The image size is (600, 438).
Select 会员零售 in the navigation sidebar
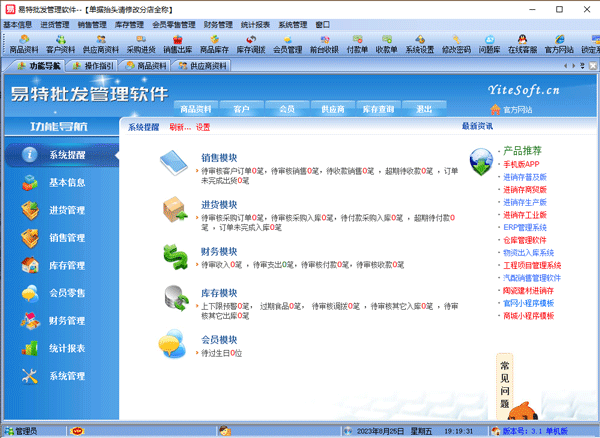click(x=61, y=293)
